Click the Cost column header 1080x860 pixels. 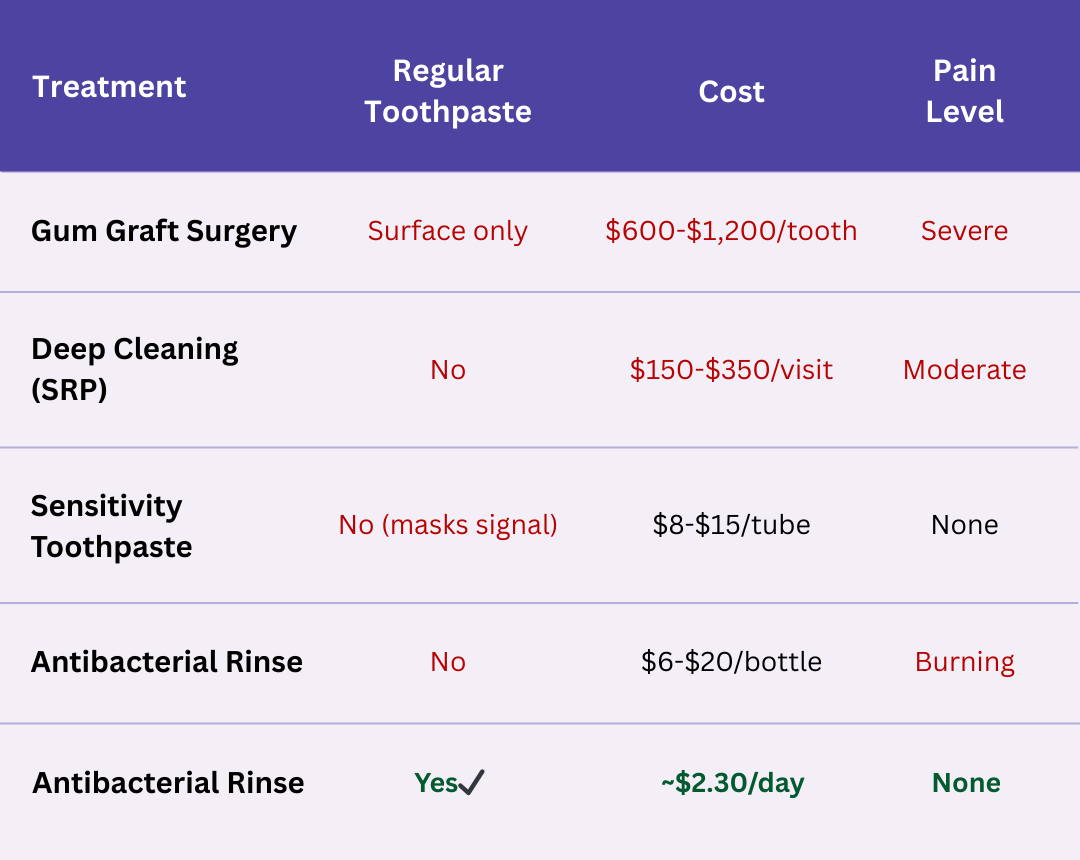[731, 92]
